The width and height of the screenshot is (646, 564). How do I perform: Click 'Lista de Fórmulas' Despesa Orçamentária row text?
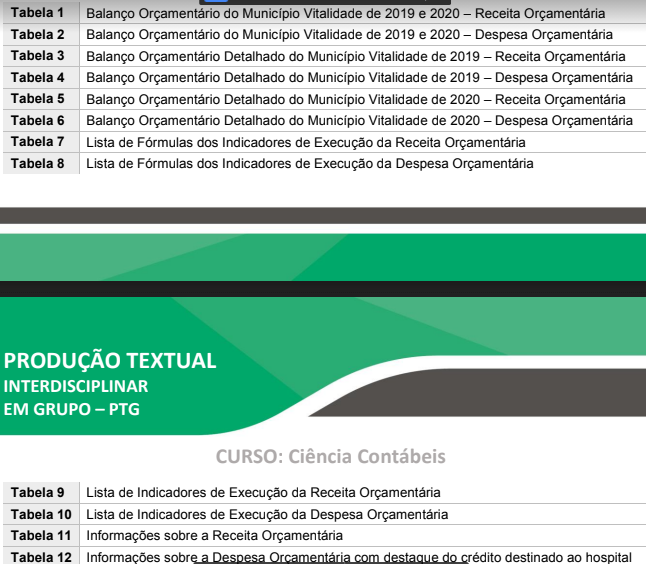pyautogui.click(x=309, y=164)
